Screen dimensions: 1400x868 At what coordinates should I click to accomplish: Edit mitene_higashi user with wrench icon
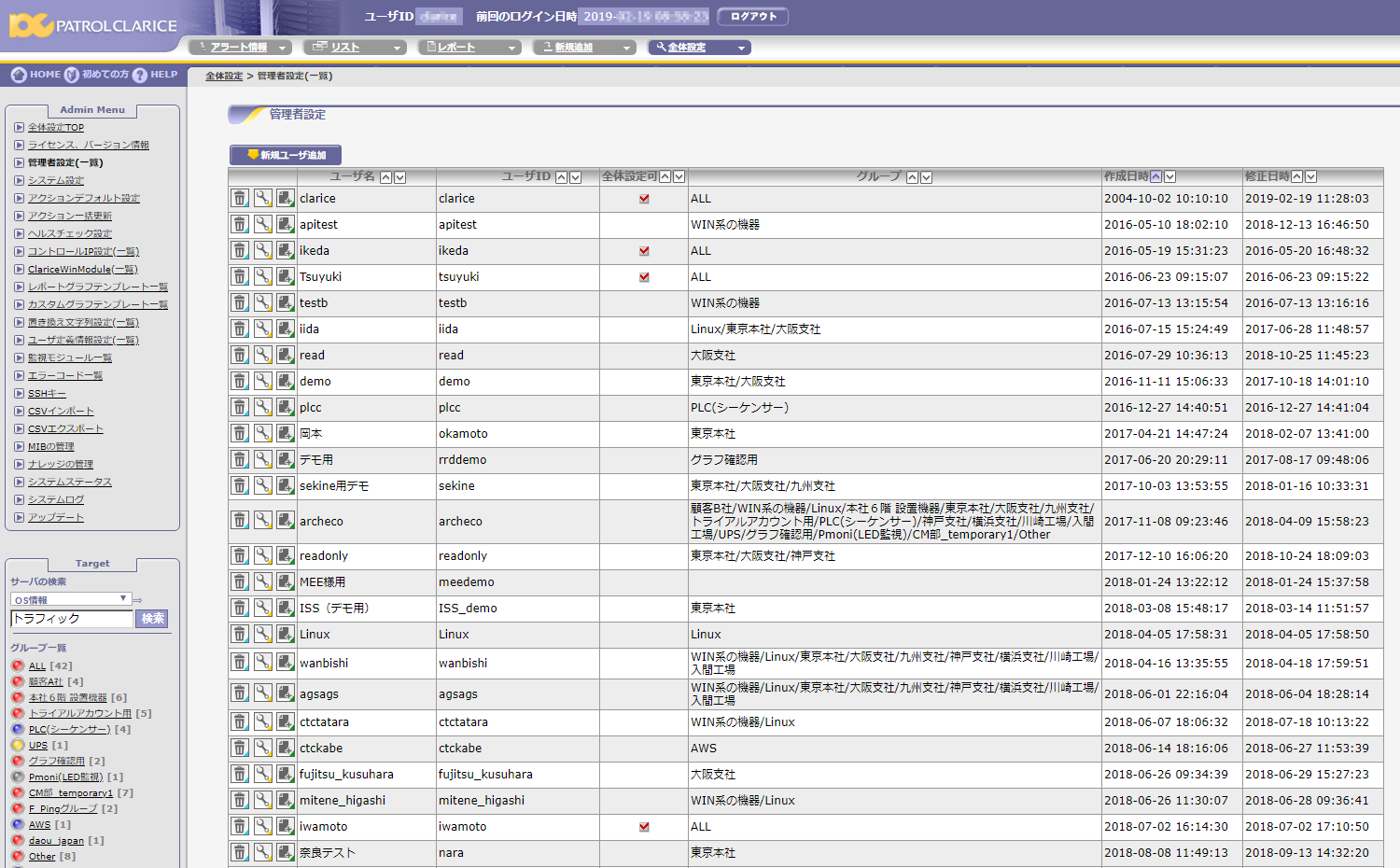[263, 800]
